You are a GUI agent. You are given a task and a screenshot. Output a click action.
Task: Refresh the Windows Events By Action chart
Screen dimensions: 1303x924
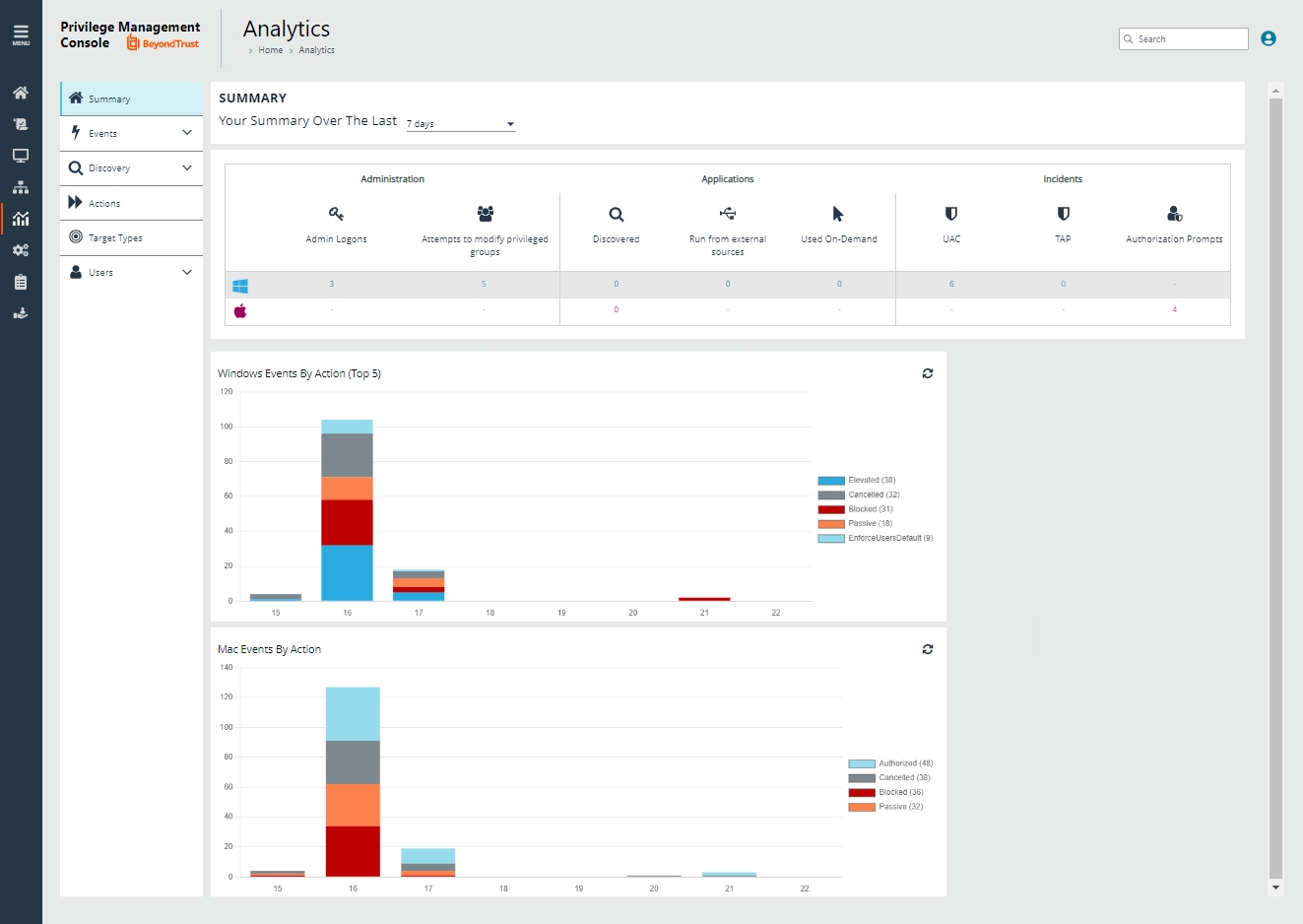928,373
